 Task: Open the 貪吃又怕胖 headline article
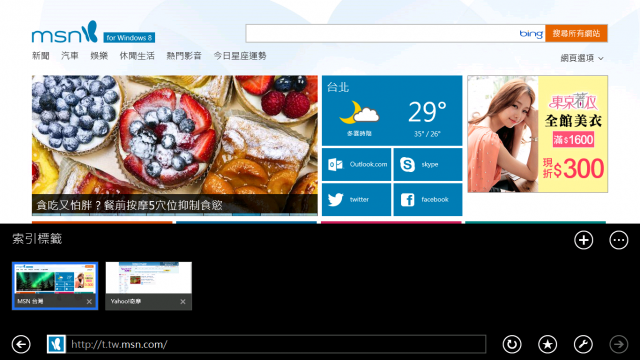(129, 205)
